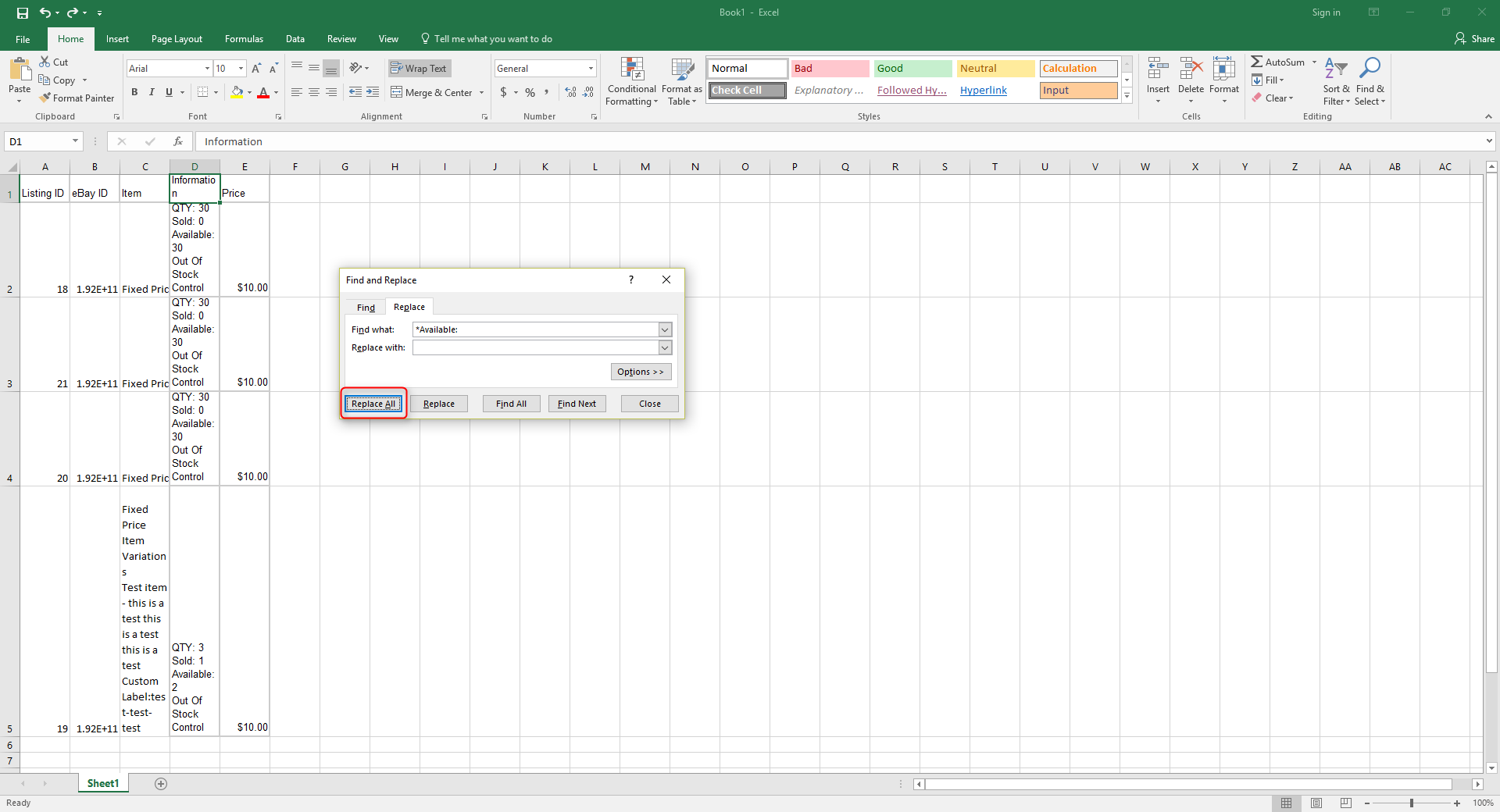Open Conditional Formatting menu
The height and width of the screenshot is (812, 1500).
[x=632, y=81]
